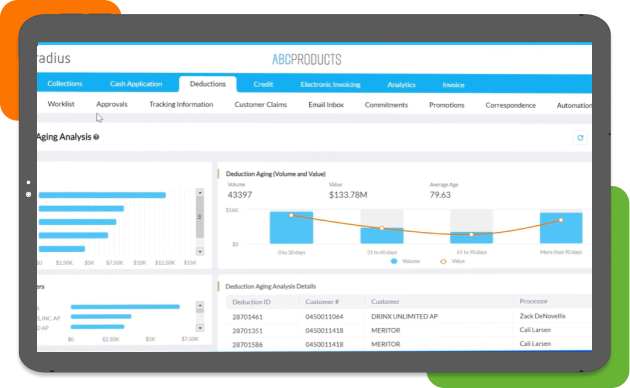Viewport: 630px width, 388px height.
Task: Go to the Approvals submenu
Action: (112, 104)
